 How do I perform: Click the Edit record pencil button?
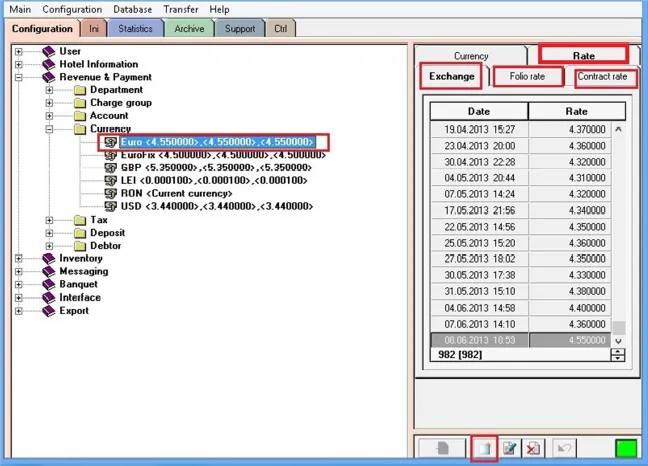tap(510, 448)
